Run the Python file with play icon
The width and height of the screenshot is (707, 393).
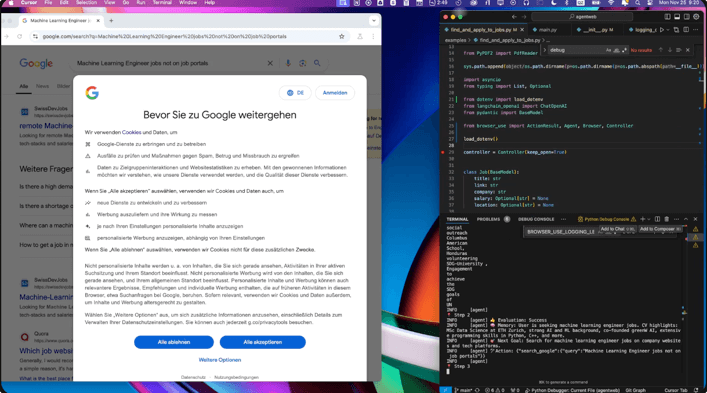[x=661, y=30]
